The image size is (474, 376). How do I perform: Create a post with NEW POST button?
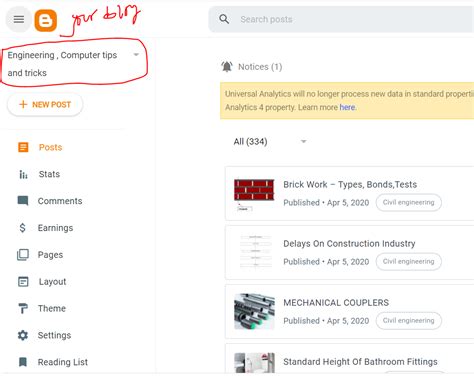(45, 105)
